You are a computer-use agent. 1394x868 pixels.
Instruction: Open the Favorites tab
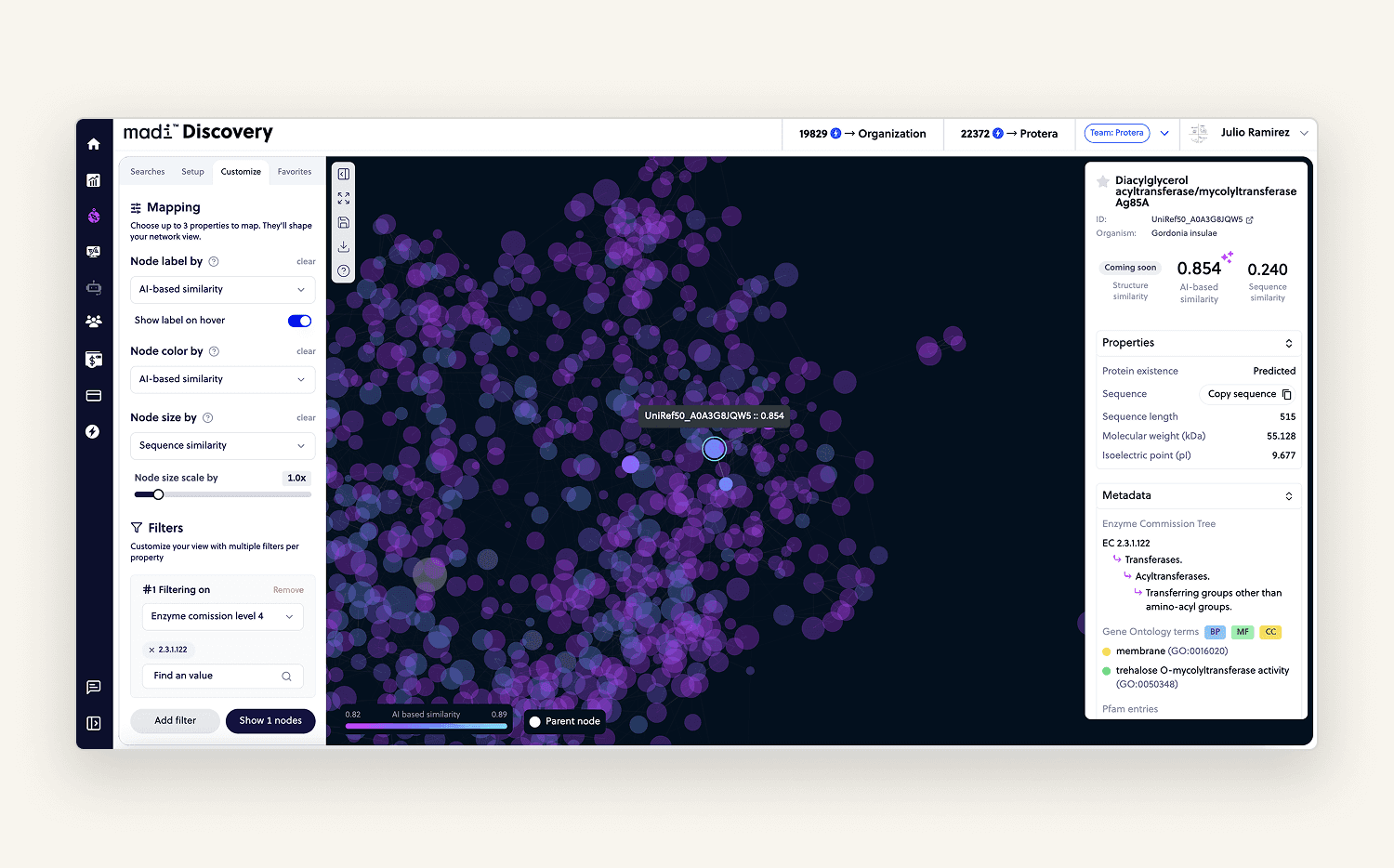point(295,172)
